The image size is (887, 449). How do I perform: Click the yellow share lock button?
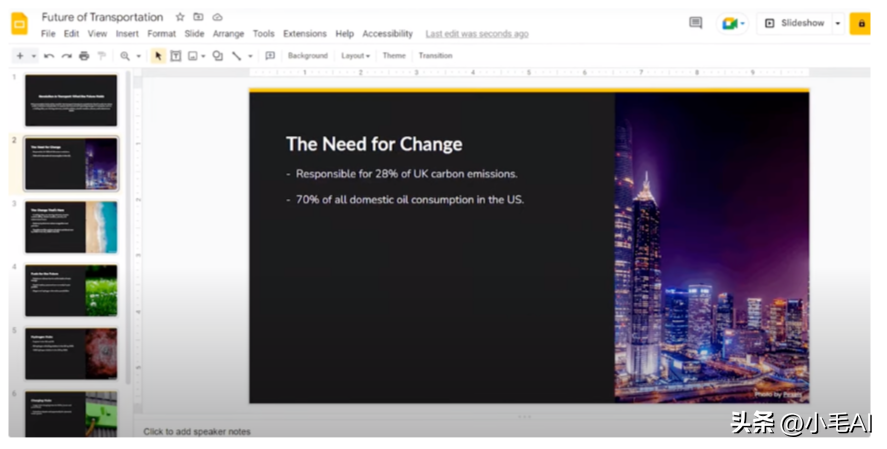860,23
